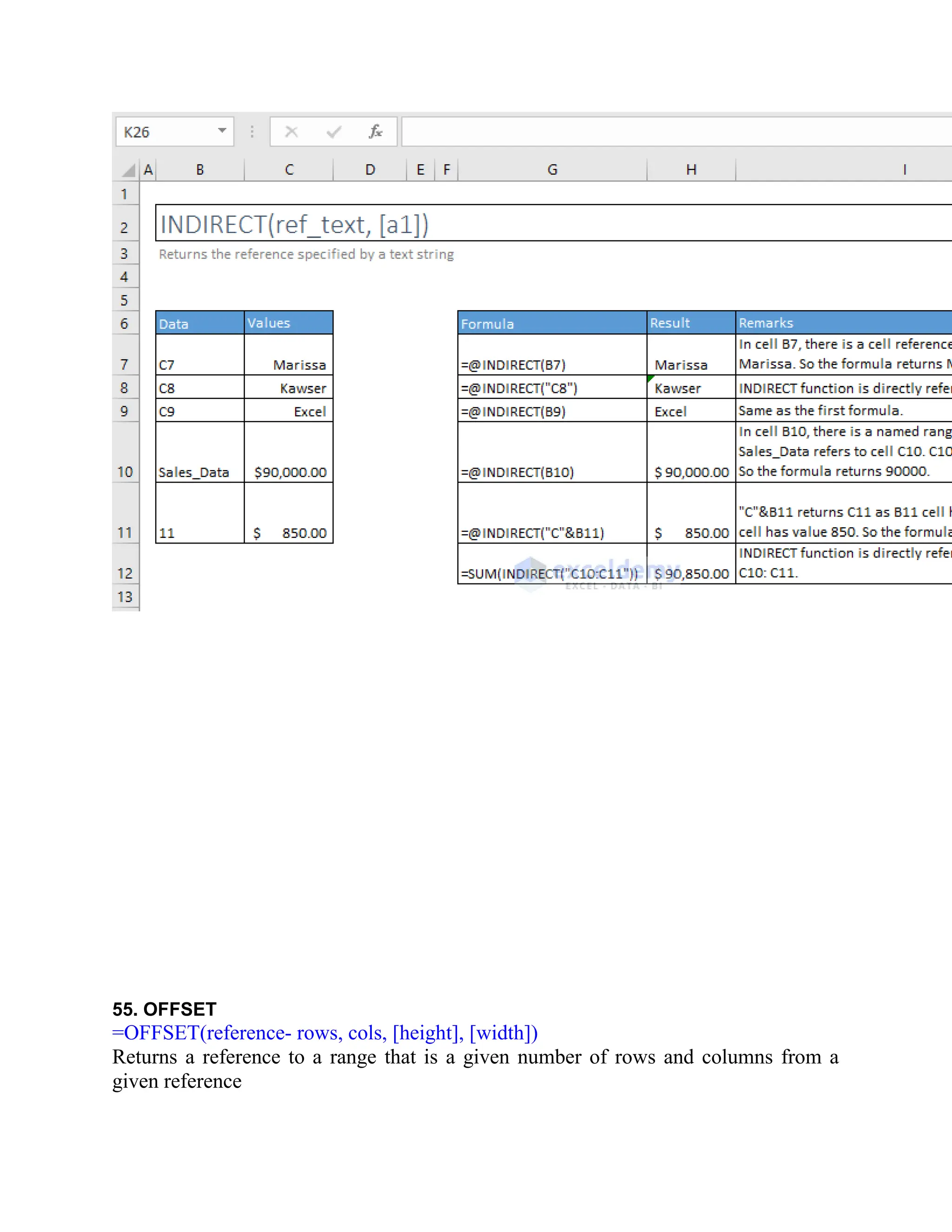This screenshot has width=952, height=1232.
Task: Click the =@INDIRECT(B7) formula cell
Action: click(x=552, y=355)
